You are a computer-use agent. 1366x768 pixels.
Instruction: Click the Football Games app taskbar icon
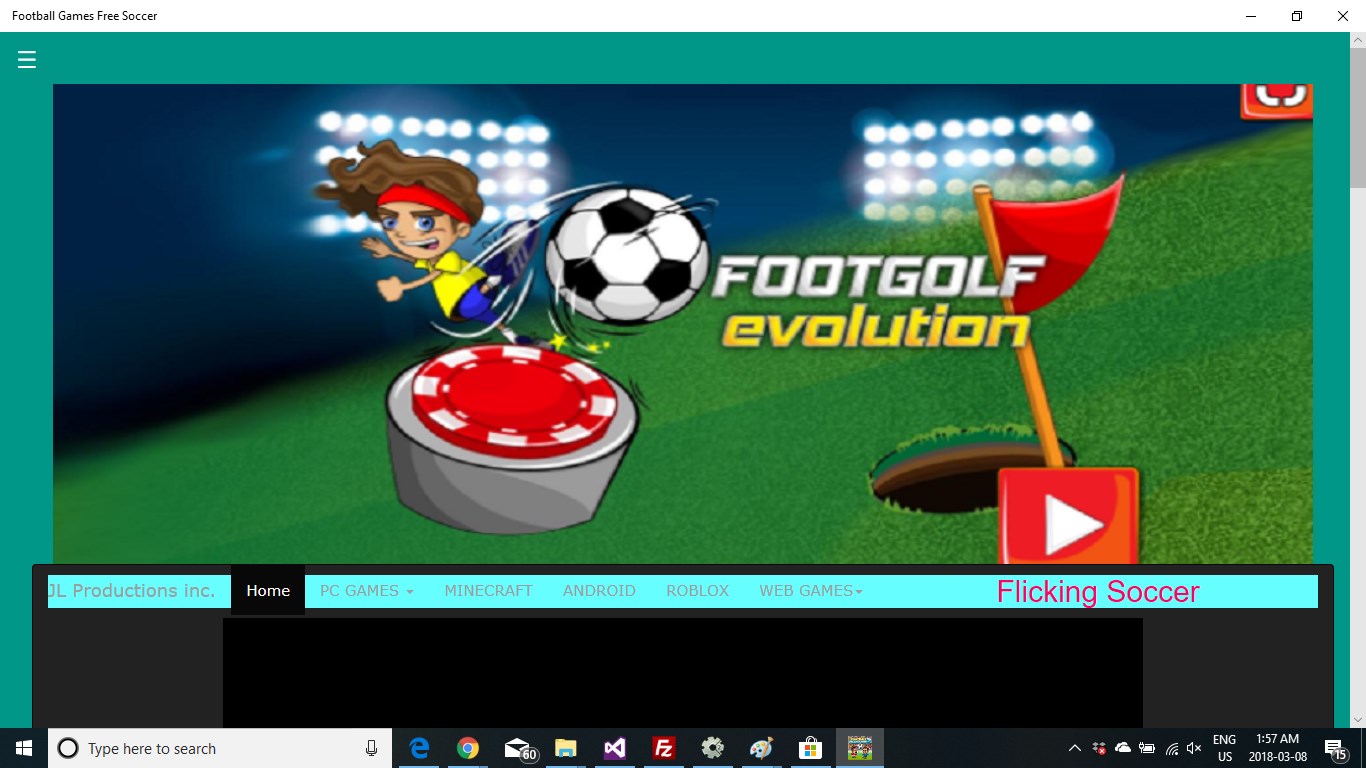(860, 748)
